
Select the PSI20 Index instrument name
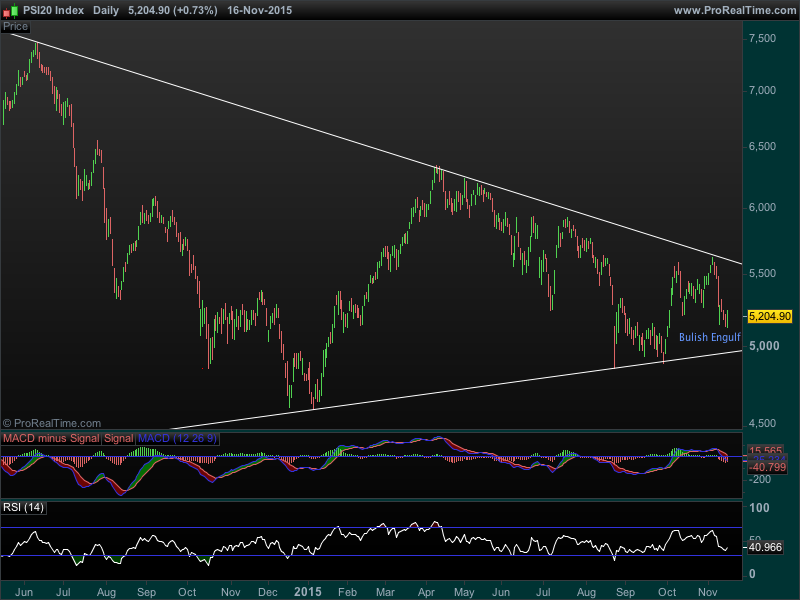click(54, 10)
